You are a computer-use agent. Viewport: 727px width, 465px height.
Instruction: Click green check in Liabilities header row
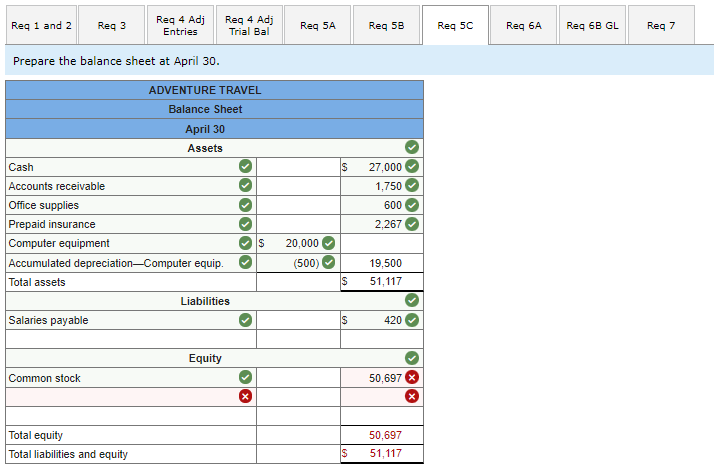(x=412, y=300)
